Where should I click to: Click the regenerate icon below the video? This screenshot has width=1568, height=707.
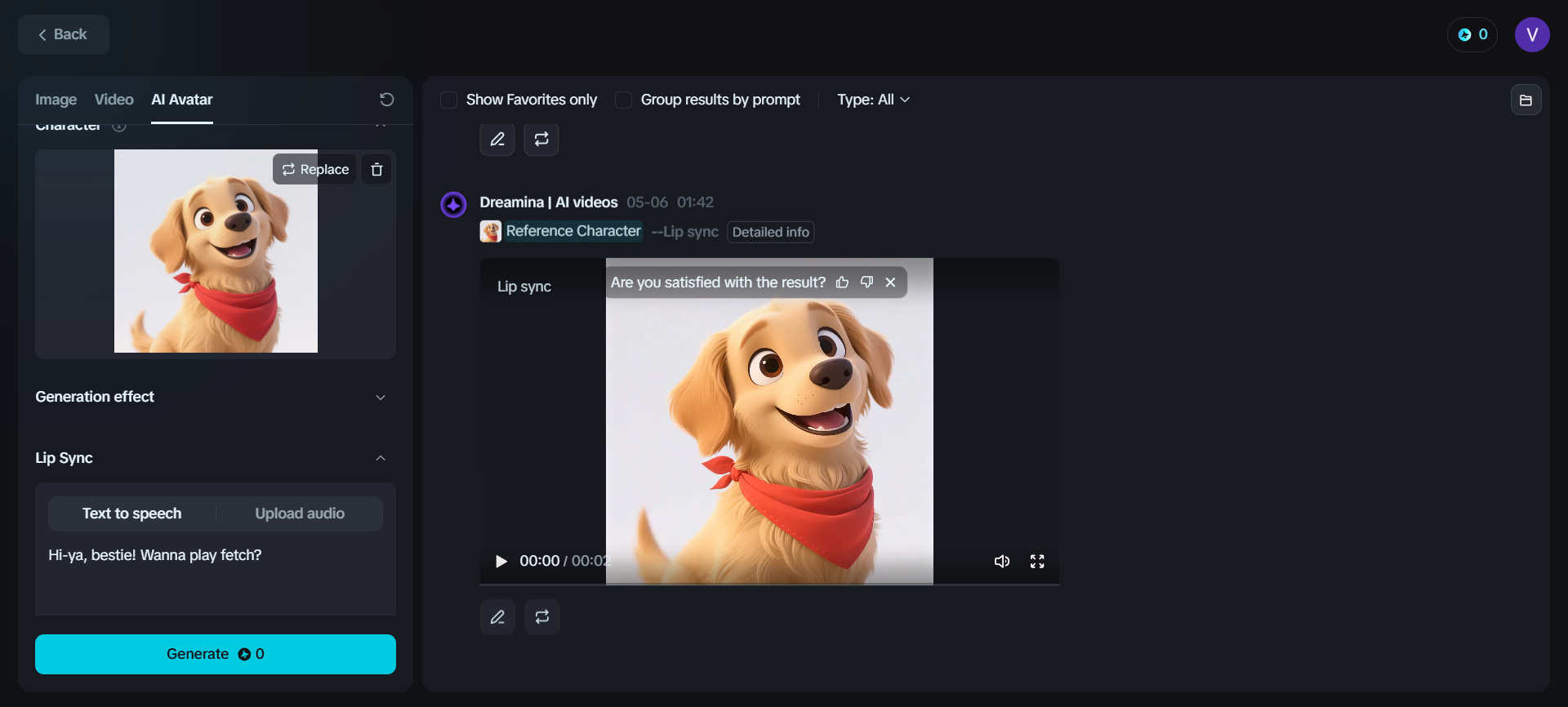point(542,617)
